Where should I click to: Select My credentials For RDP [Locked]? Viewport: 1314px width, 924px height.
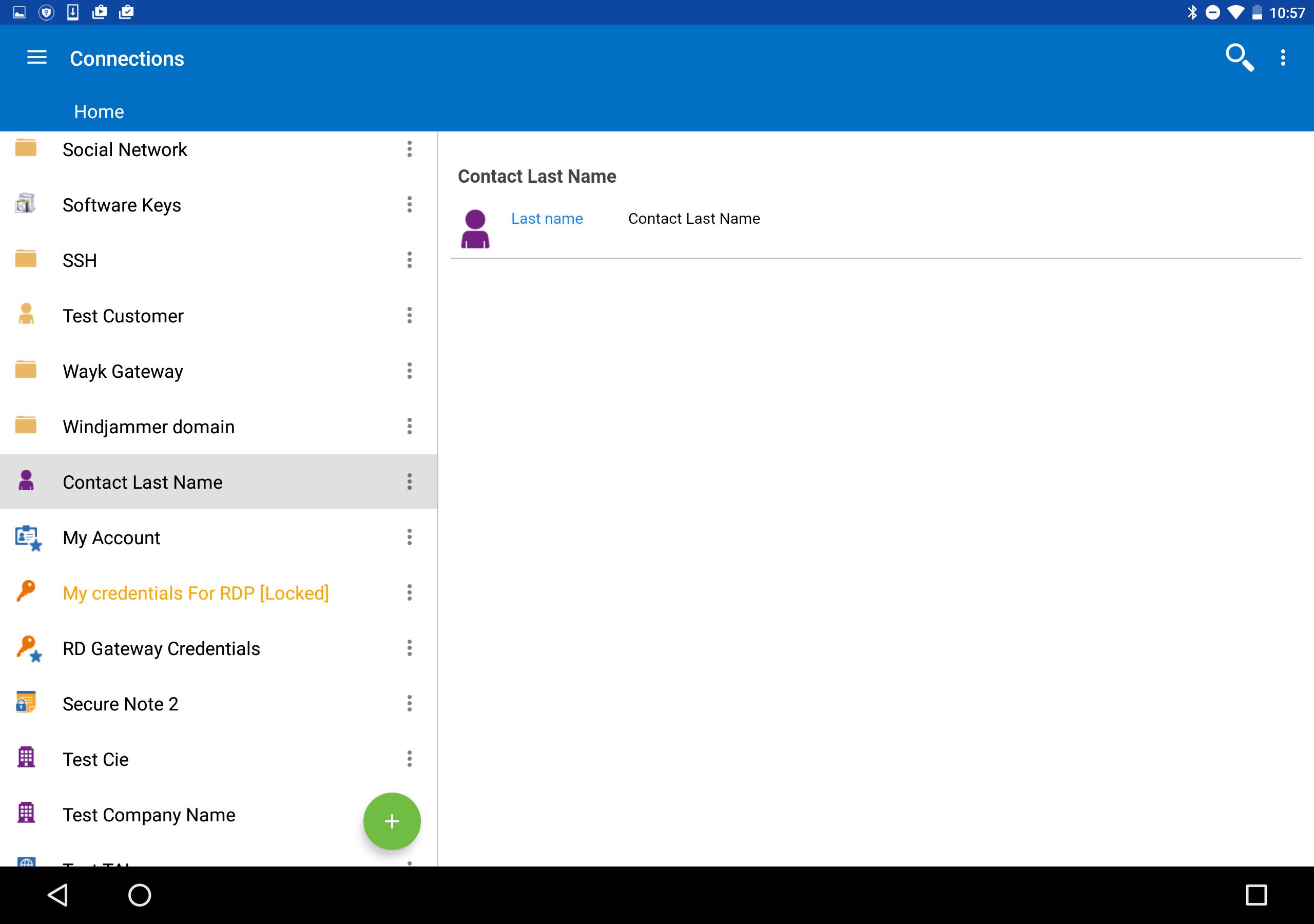click(219, 593)
